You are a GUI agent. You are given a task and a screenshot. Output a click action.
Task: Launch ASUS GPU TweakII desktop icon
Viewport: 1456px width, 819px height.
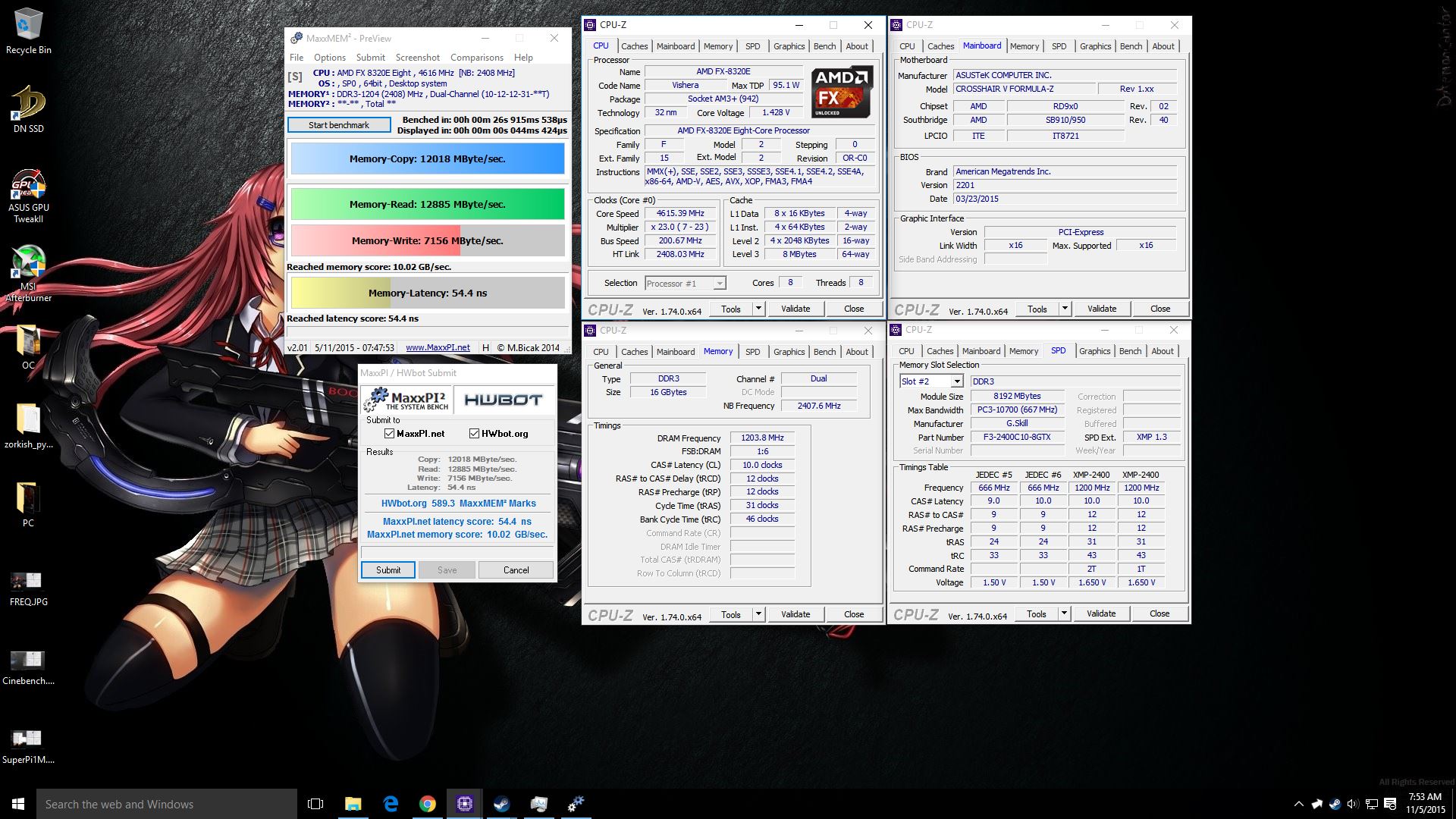28,196
